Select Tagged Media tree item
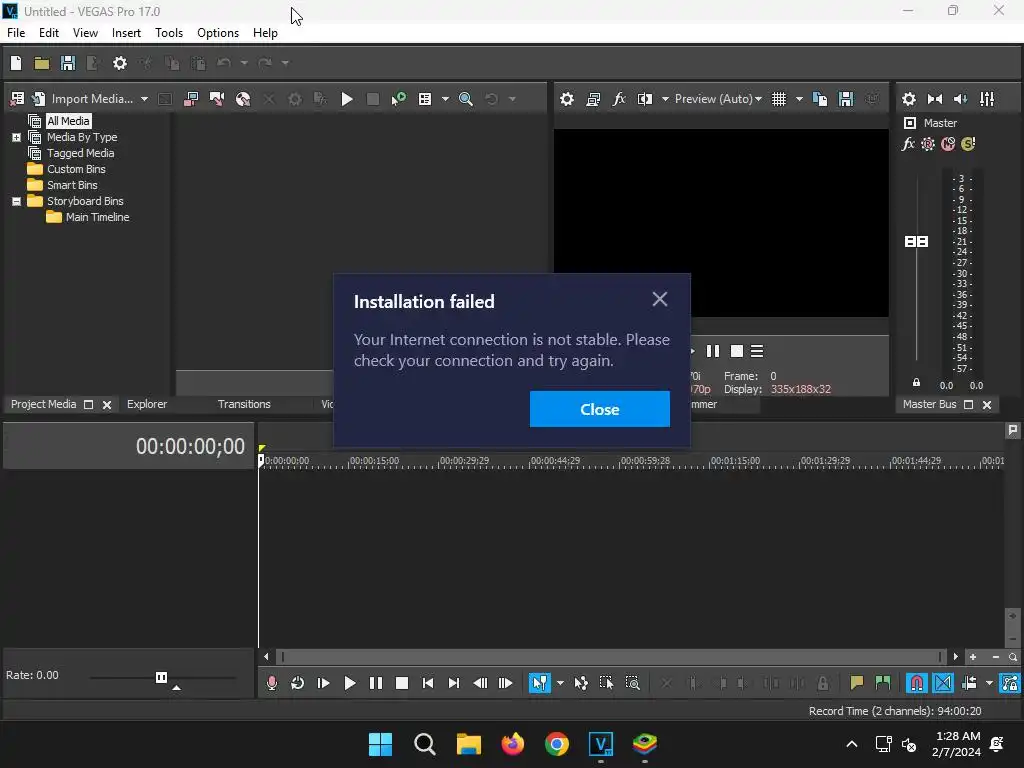 (80, 153)
